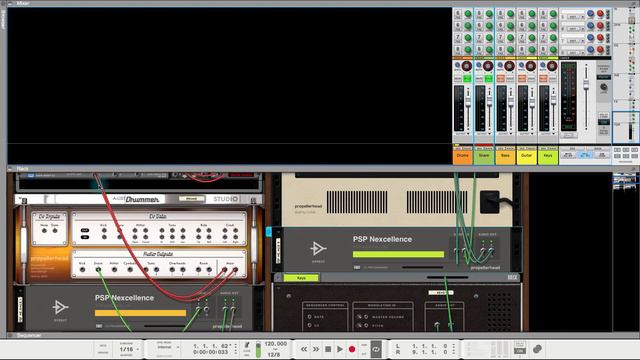Toggle the green Solo on Snare channel
The height and width of the screenshot is (360, 640).
[489, 78]
